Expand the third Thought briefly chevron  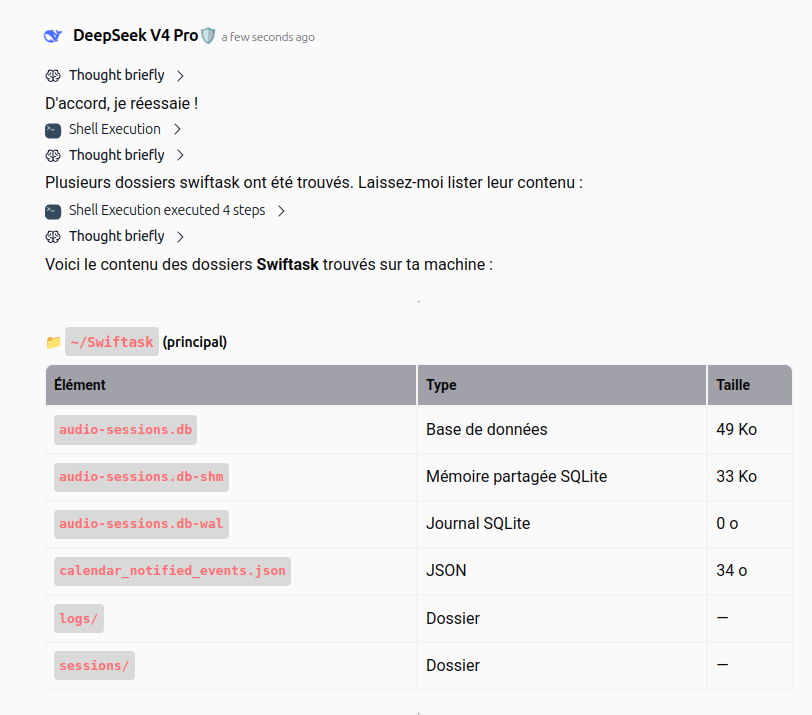[x=180, y=237]
